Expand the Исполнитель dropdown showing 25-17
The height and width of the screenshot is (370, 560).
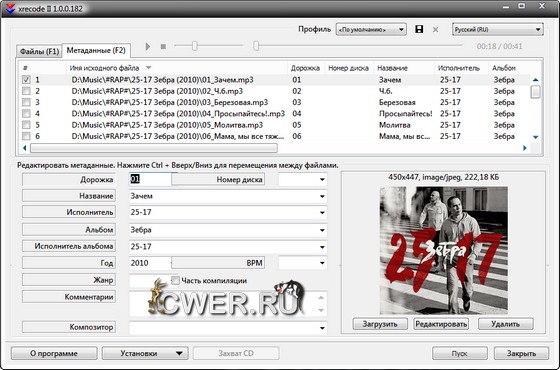(322, 213)
